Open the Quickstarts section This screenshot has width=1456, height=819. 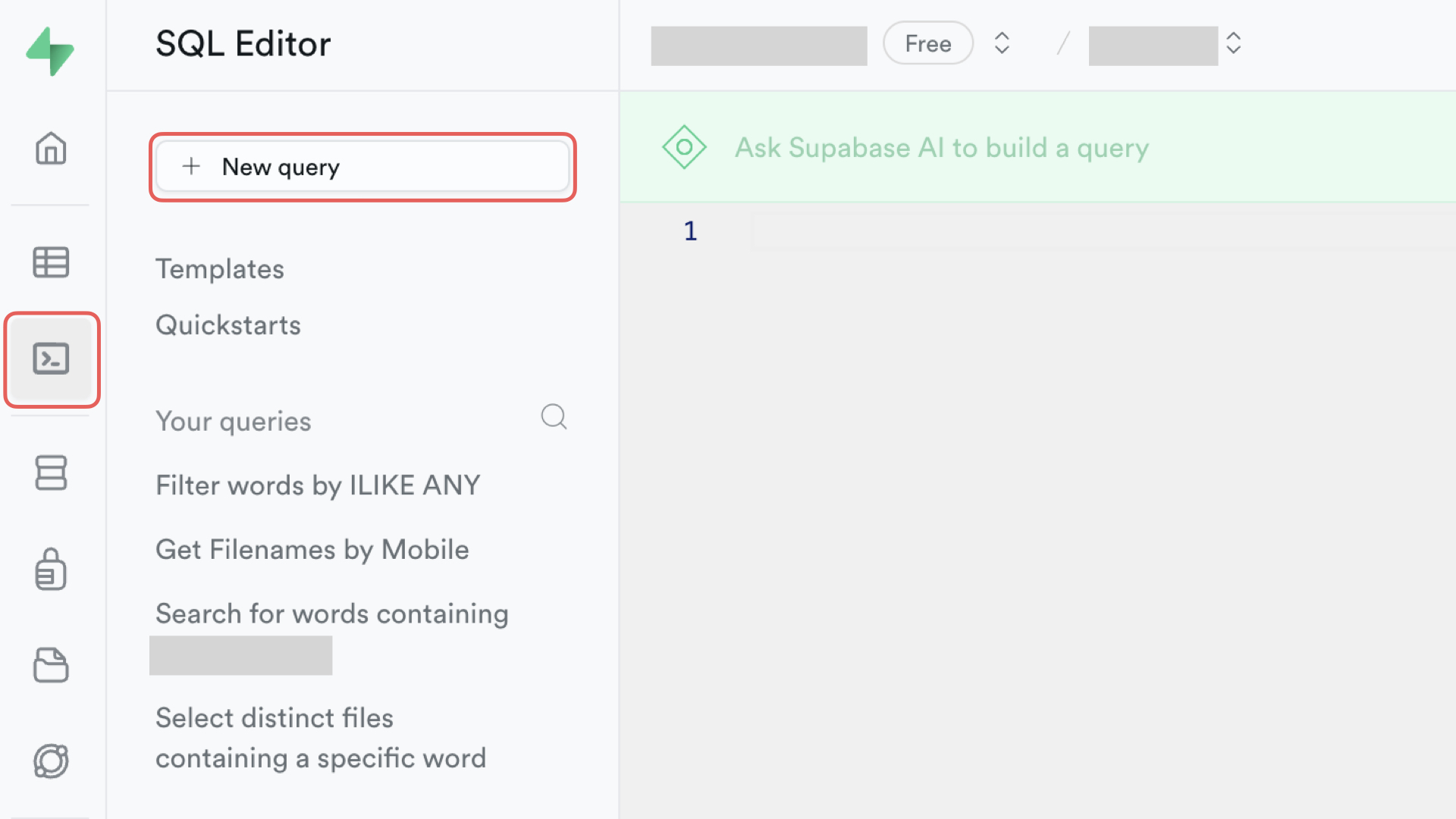click(228, 325)
